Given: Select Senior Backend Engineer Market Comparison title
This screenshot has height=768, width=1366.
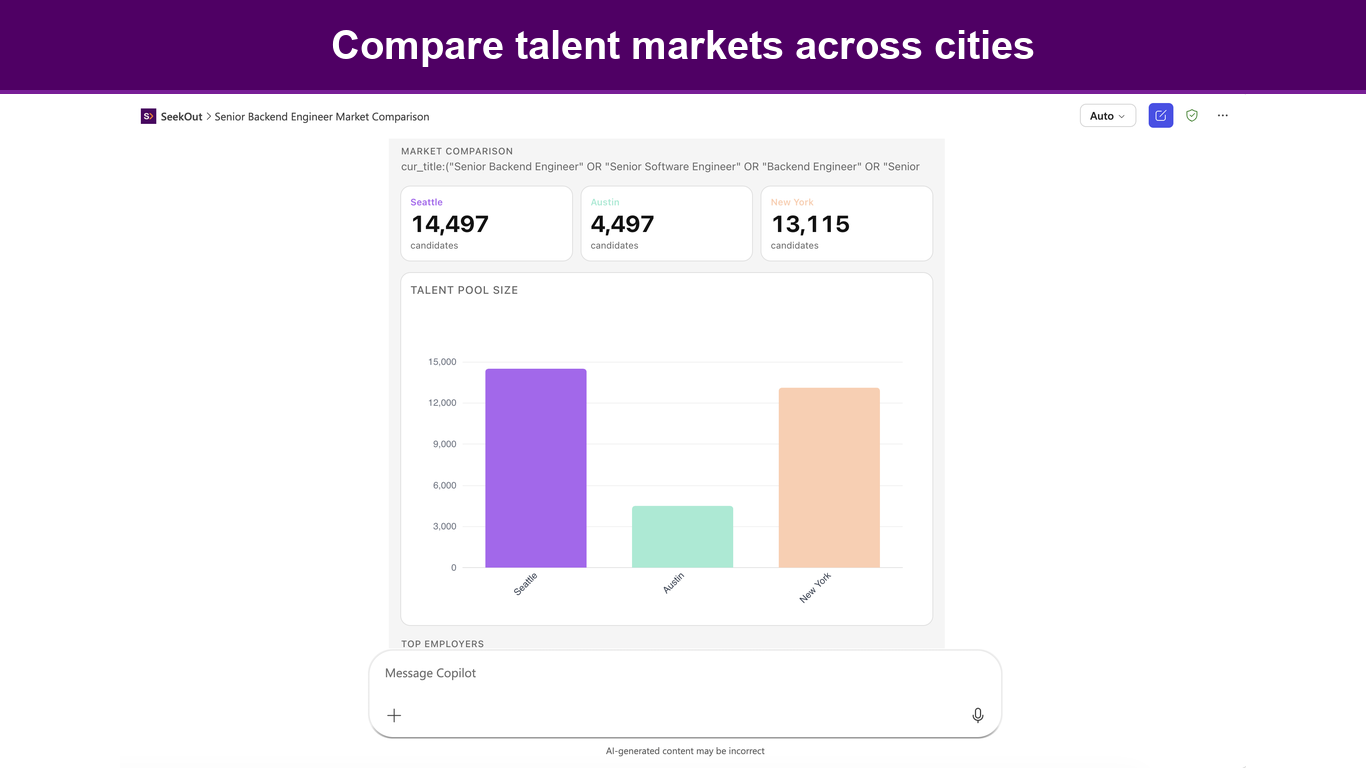Looking at the screenshot, I should (x=322, y=117).
